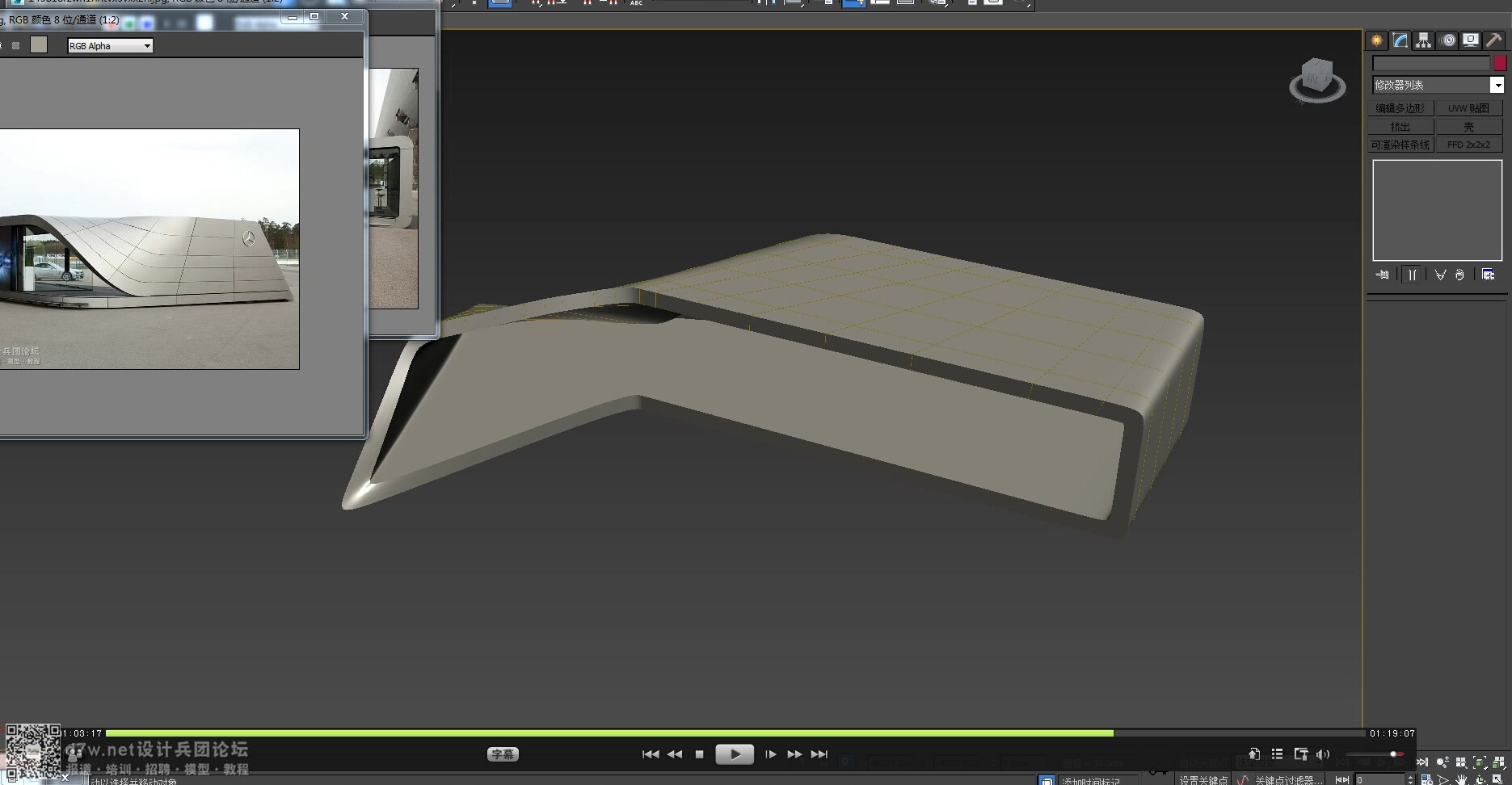Click the frame number input field
Image resolution: width=1512 pixels, height=785 pixels.
1380,779
